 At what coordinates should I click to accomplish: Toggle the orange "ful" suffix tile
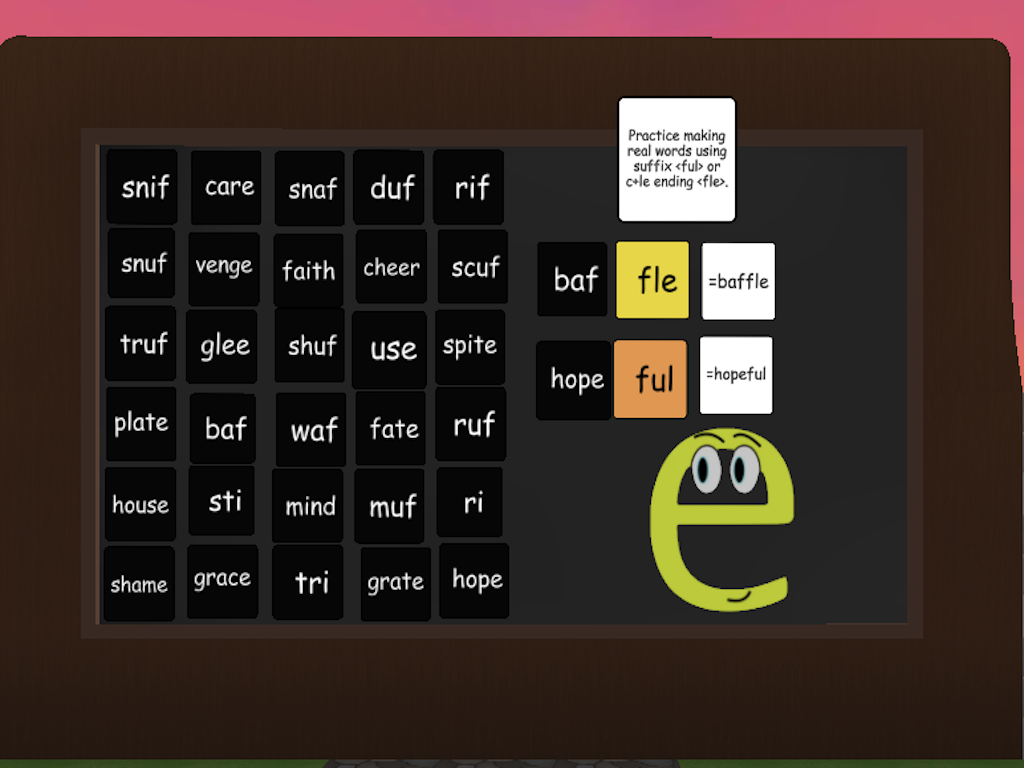[650, 380]
